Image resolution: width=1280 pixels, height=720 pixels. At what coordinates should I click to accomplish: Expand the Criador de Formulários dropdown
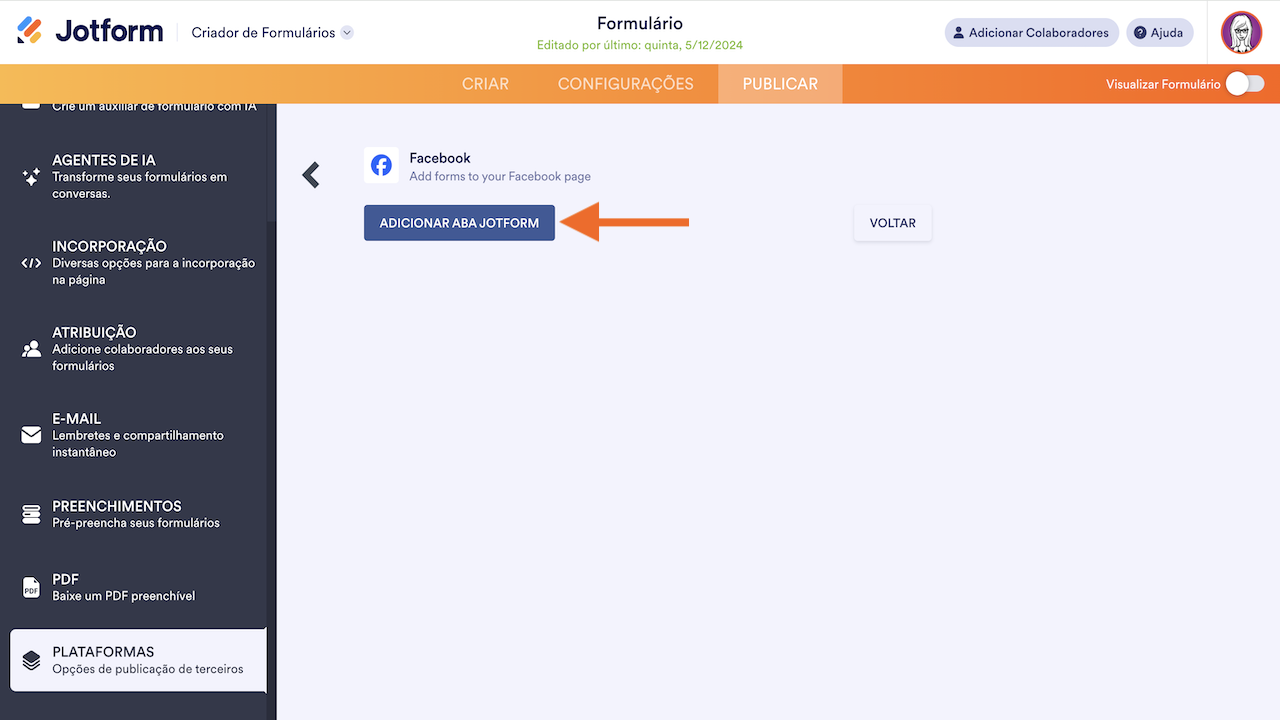click(347, 33)
